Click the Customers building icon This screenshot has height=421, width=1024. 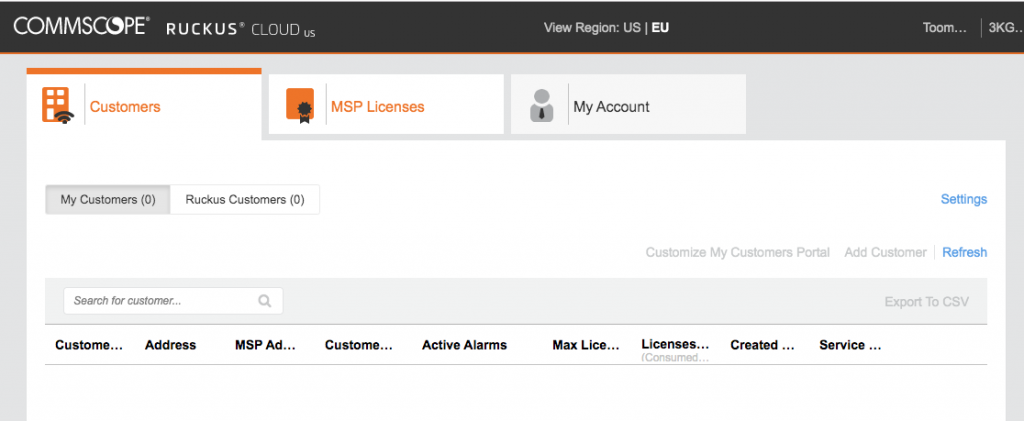pyautogui.click(x=57, y=105)
